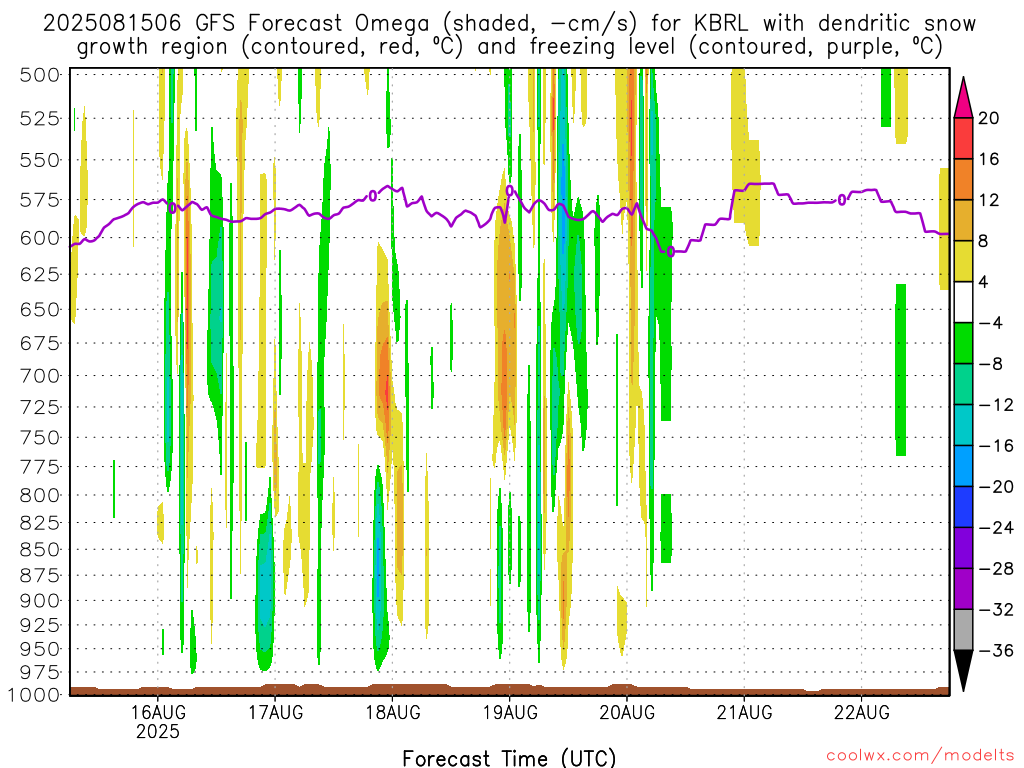Click the 550 pressure level label
The image size is (1024, 768).
(x=40, y=160)
